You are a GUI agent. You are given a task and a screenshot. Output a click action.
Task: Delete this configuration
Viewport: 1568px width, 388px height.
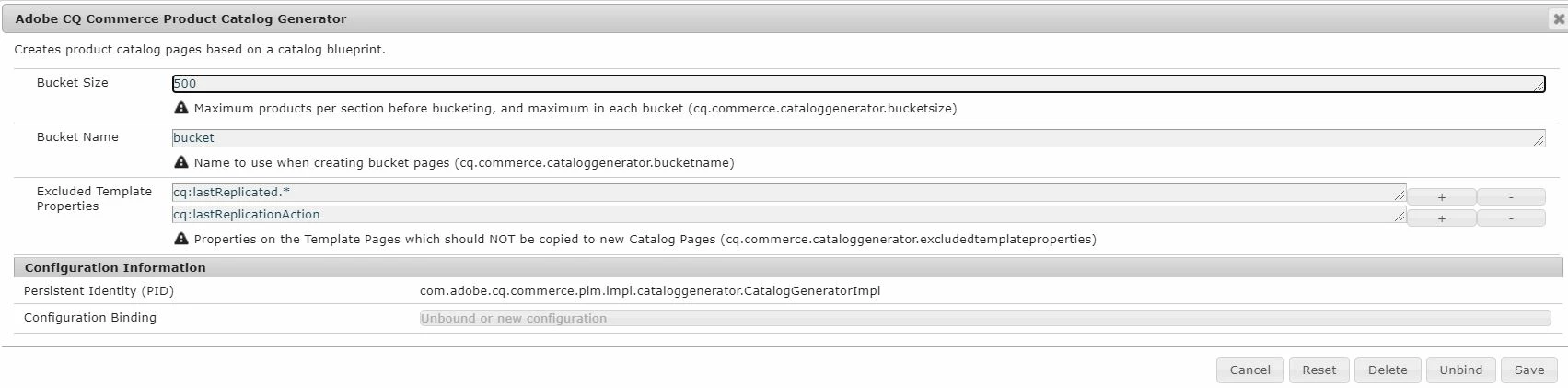click(x=1388, y=370)
